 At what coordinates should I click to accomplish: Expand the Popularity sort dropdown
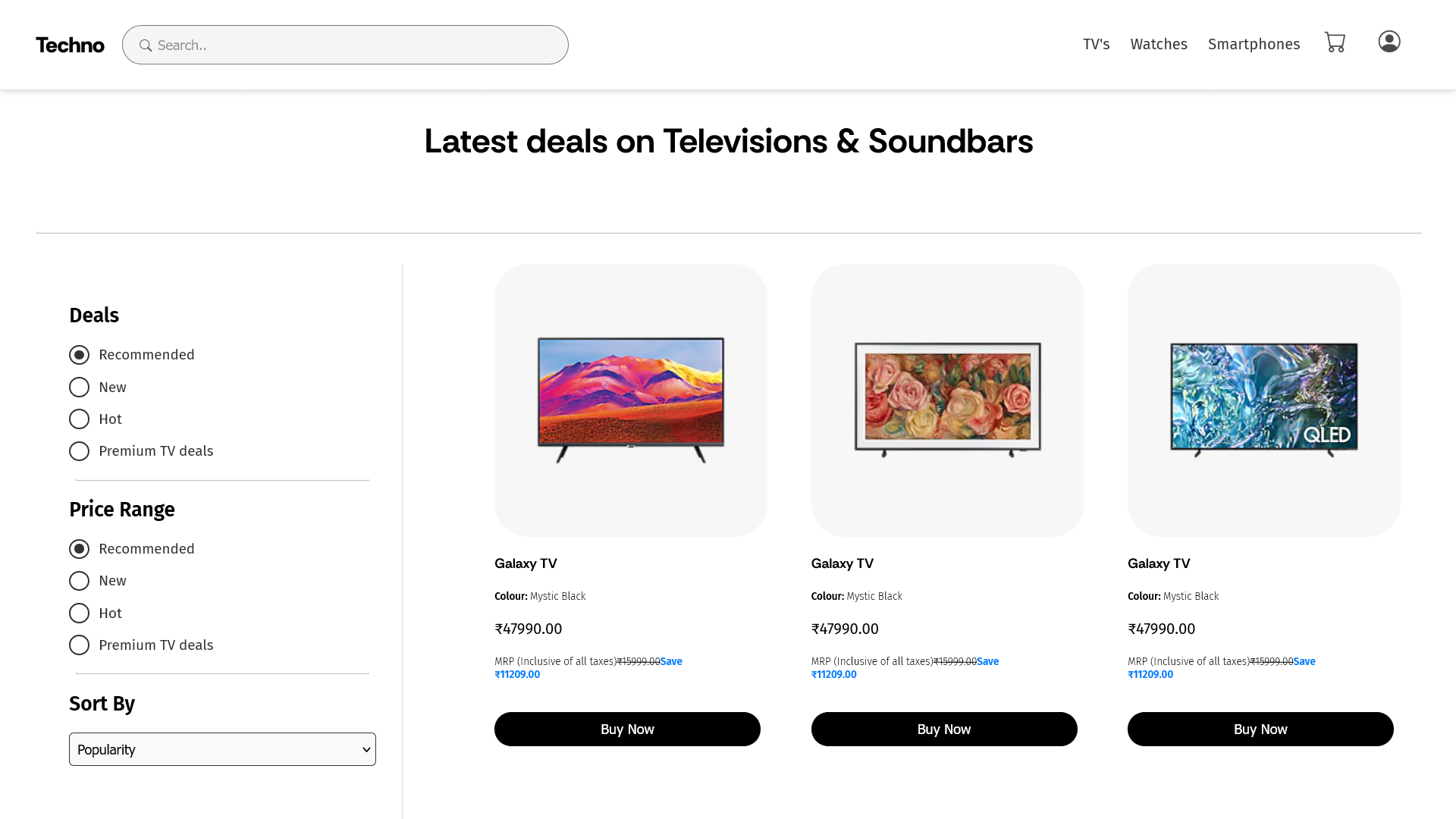pos(222,749)
